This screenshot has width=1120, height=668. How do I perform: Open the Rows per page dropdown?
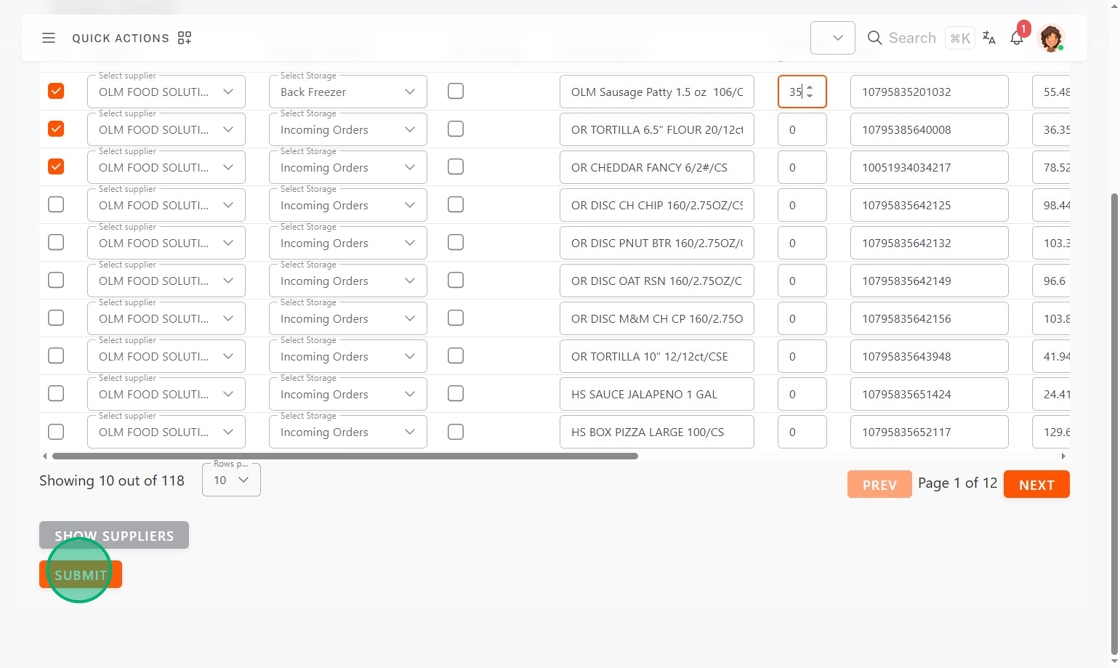(x=231, y=480)
